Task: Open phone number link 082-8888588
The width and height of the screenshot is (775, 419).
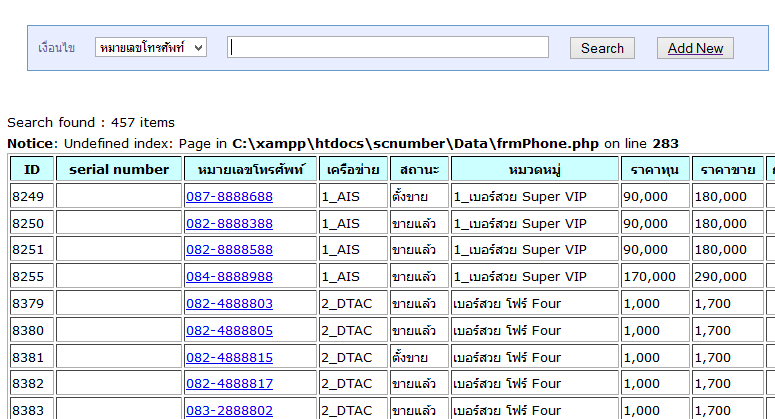Action: click(229, 250)
